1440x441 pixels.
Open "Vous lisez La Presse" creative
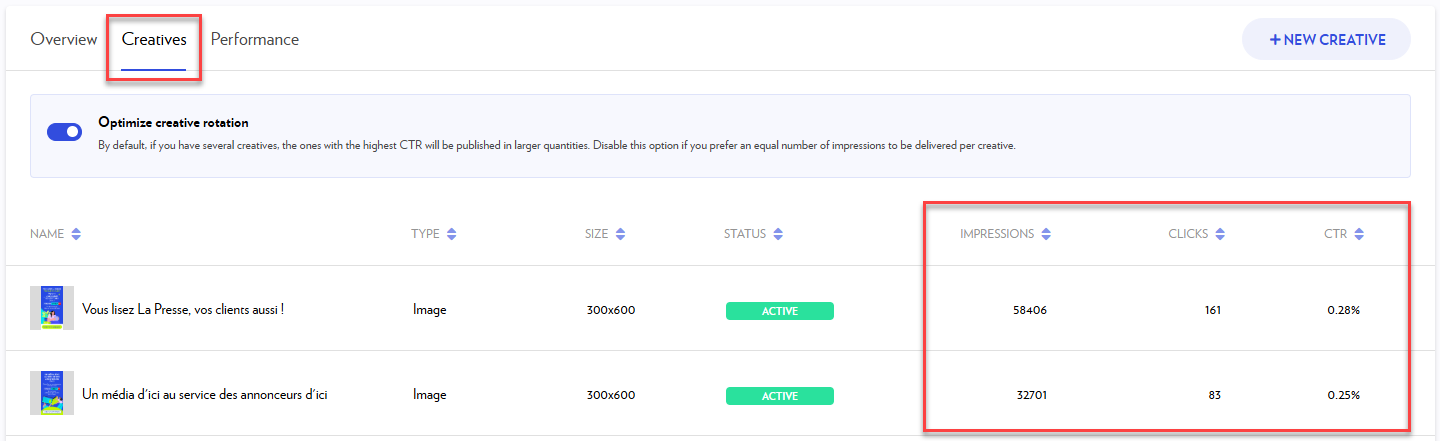pos(183,310)
